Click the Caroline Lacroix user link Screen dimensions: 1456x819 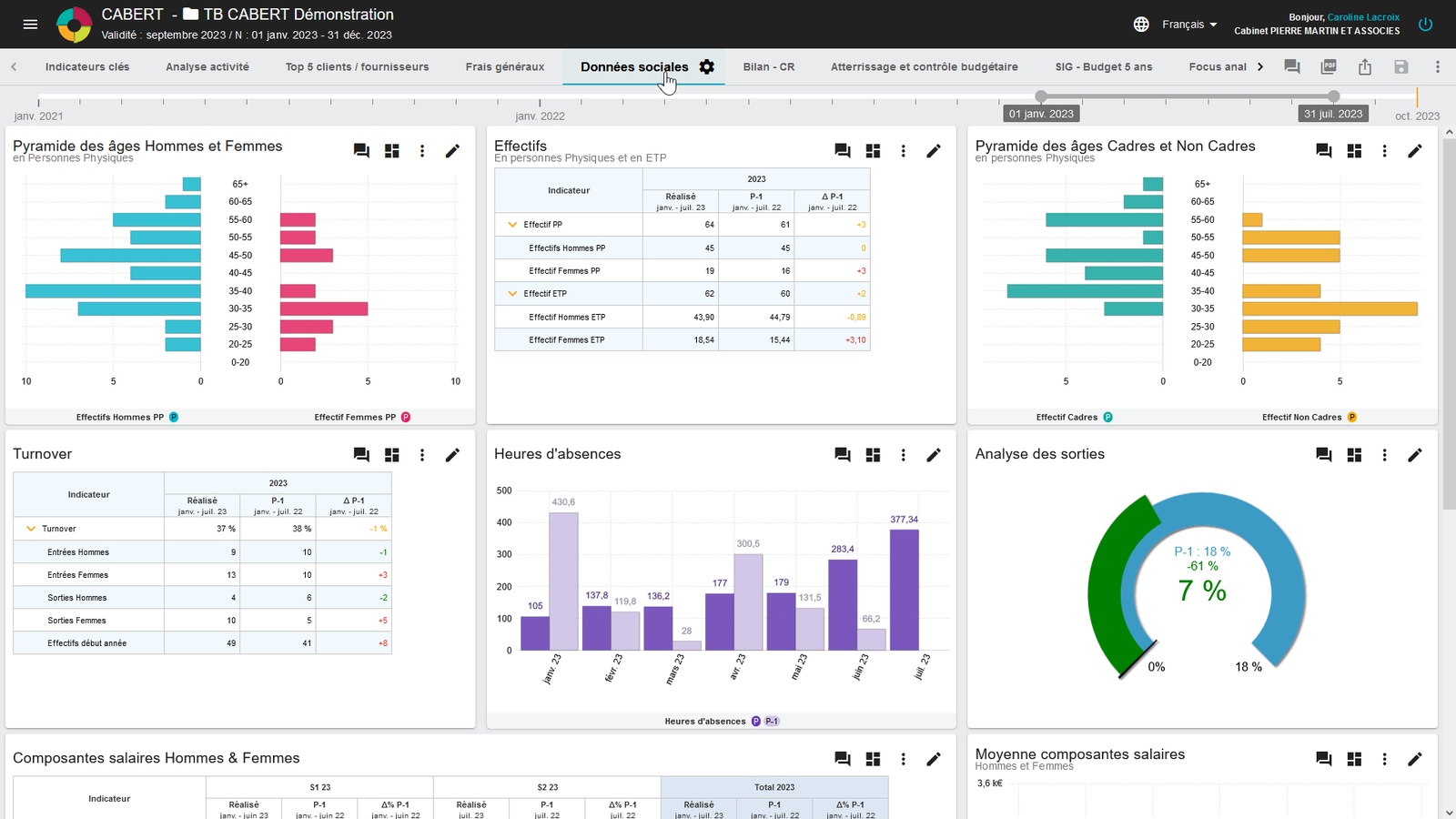click(1362, 17)
